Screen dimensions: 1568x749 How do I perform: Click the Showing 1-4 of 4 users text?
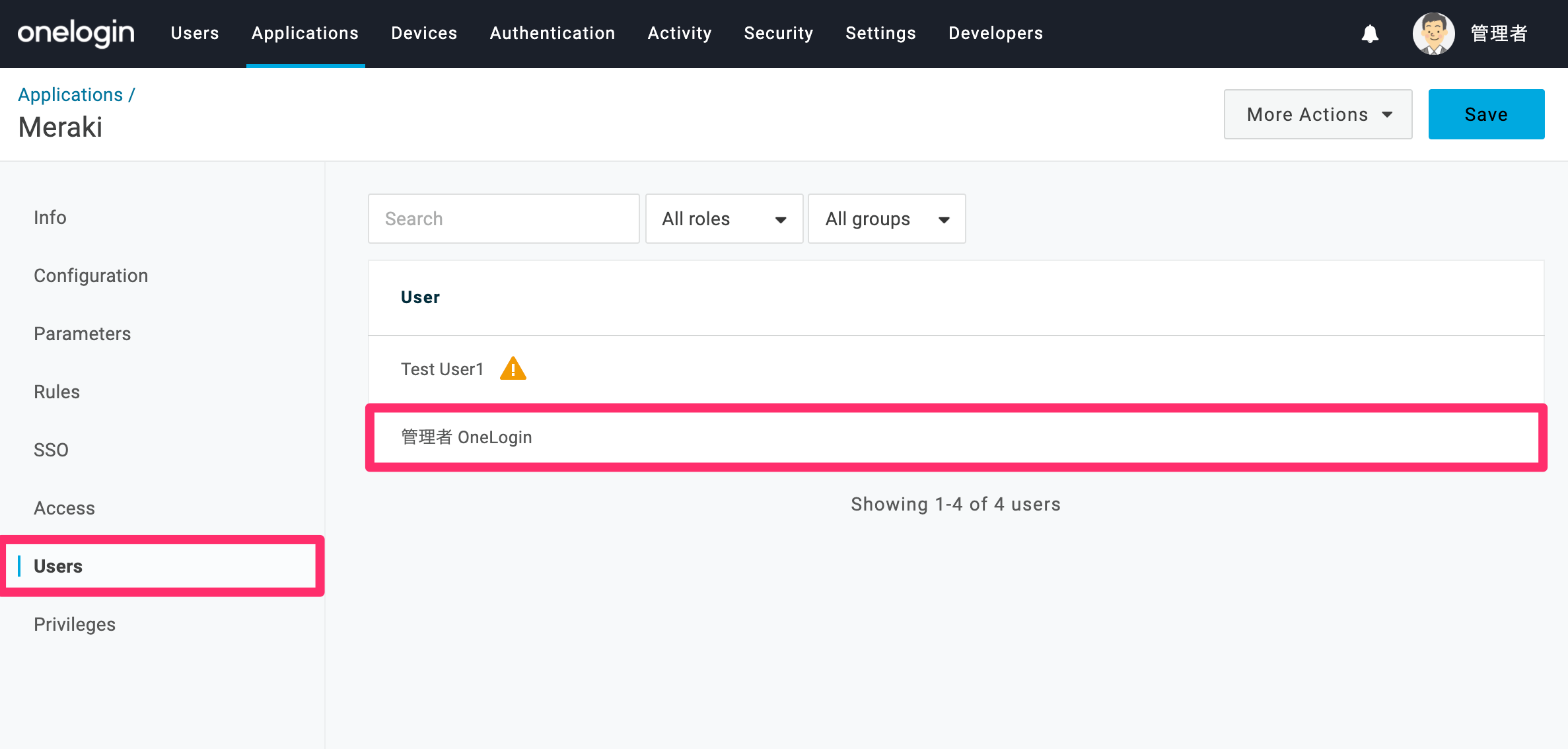[x=956, y=504]
